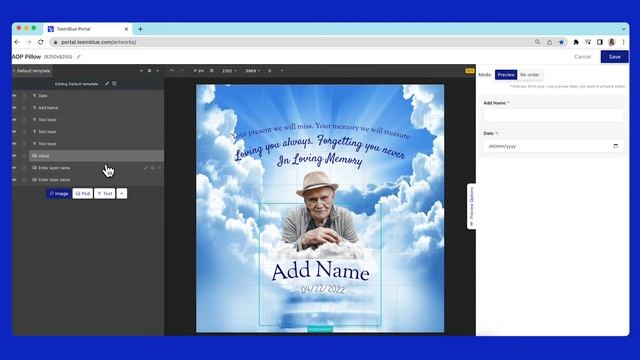
Task: Open the date picker calendar icon
Action: click(616, 146)
